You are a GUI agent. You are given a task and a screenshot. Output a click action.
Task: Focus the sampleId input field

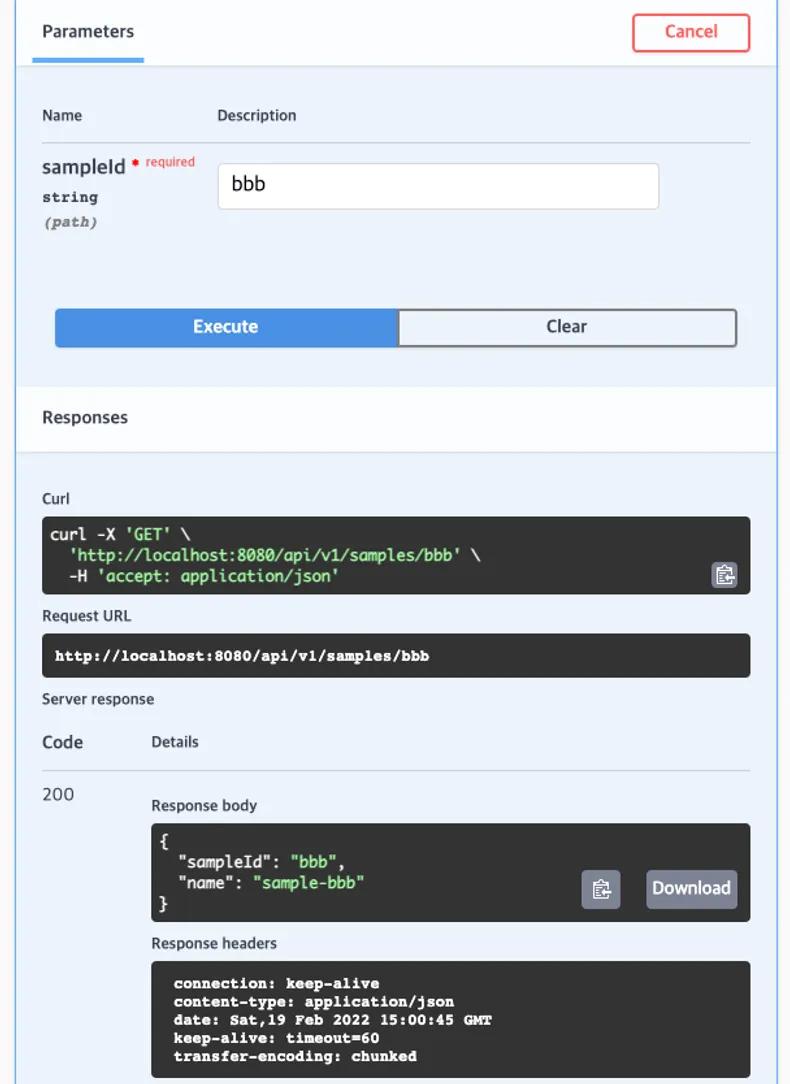tap(438, 186)
